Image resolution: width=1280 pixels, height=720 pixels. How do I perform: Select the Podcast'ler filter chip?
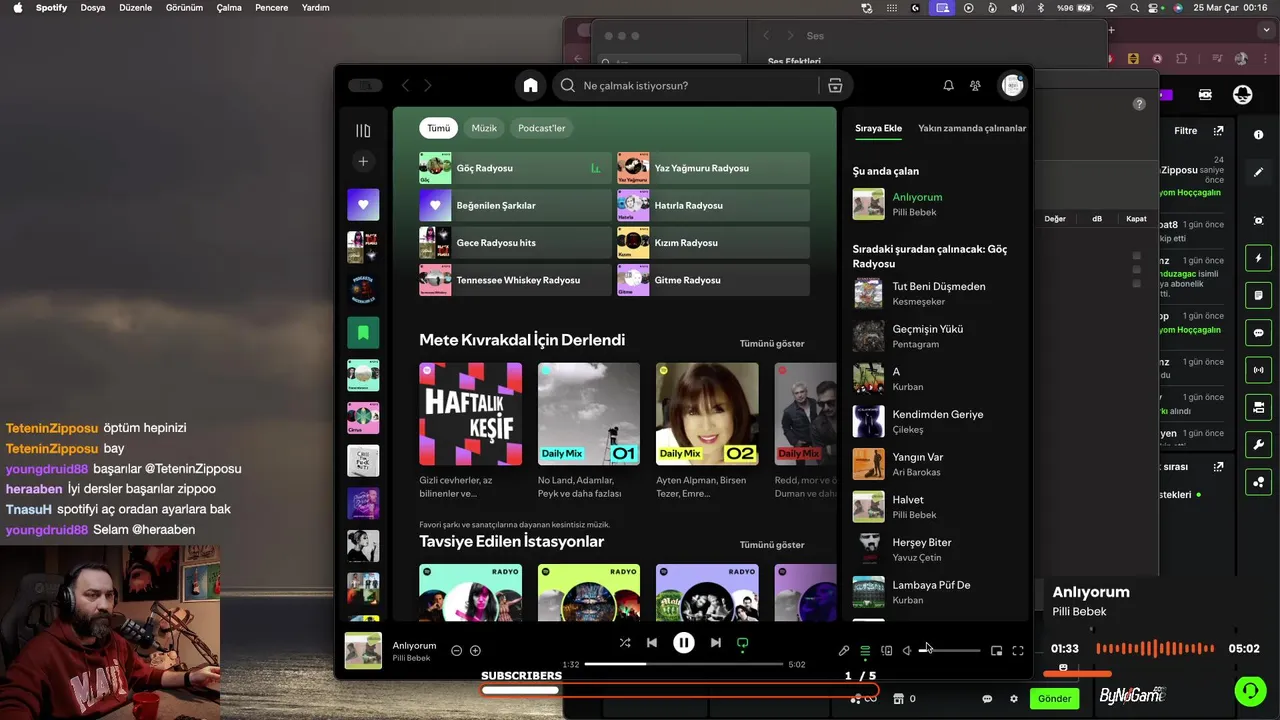(541, 128)
